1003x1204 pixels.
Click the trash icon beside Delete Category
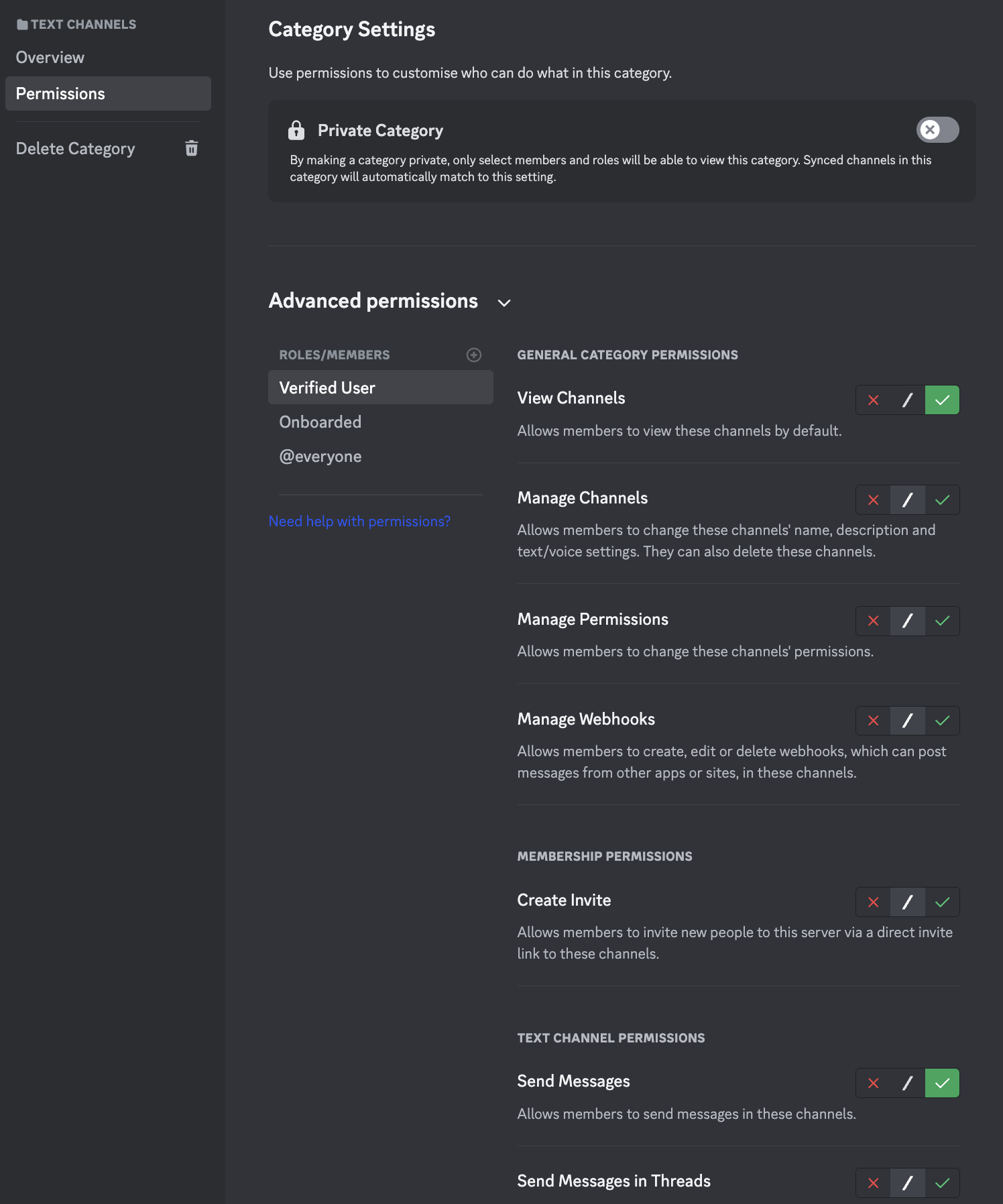191,148
